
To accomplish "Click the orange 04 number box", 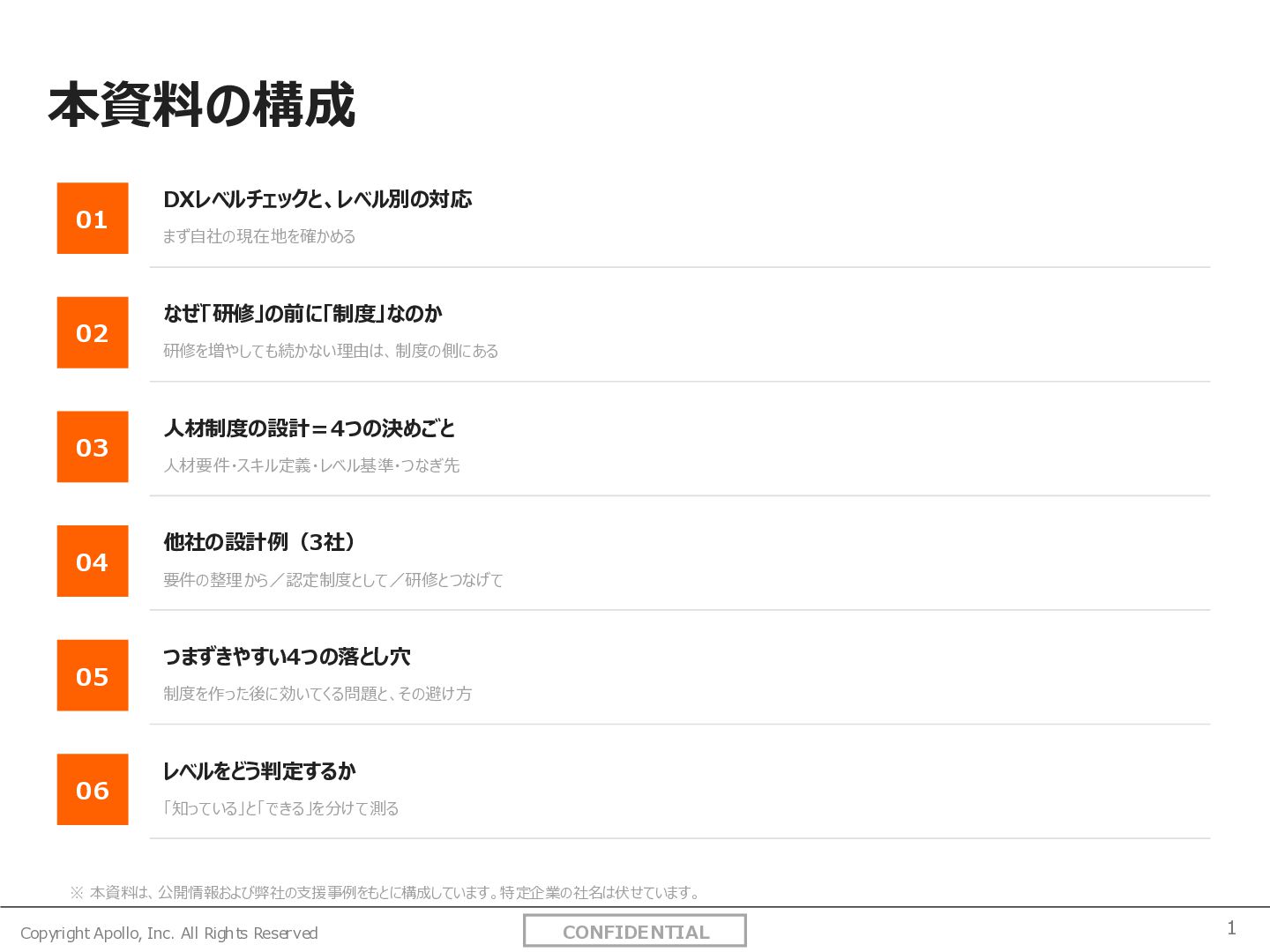I will pos(93,562).
